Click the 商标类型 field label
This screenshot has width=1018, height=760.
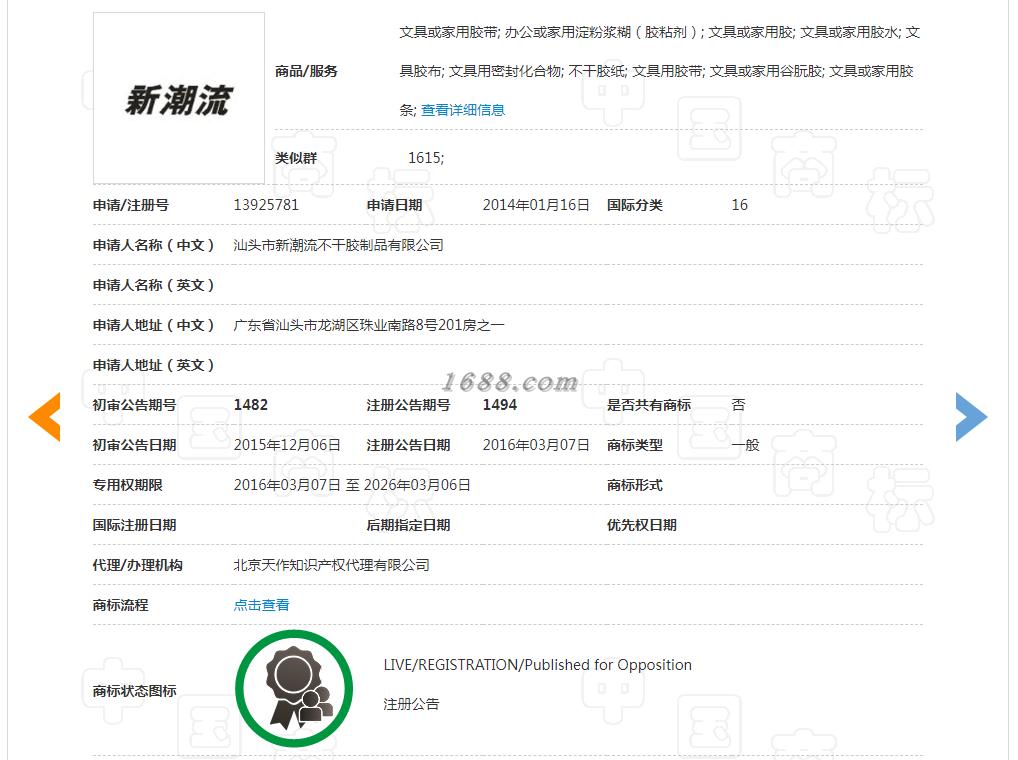tap(635, 445)
